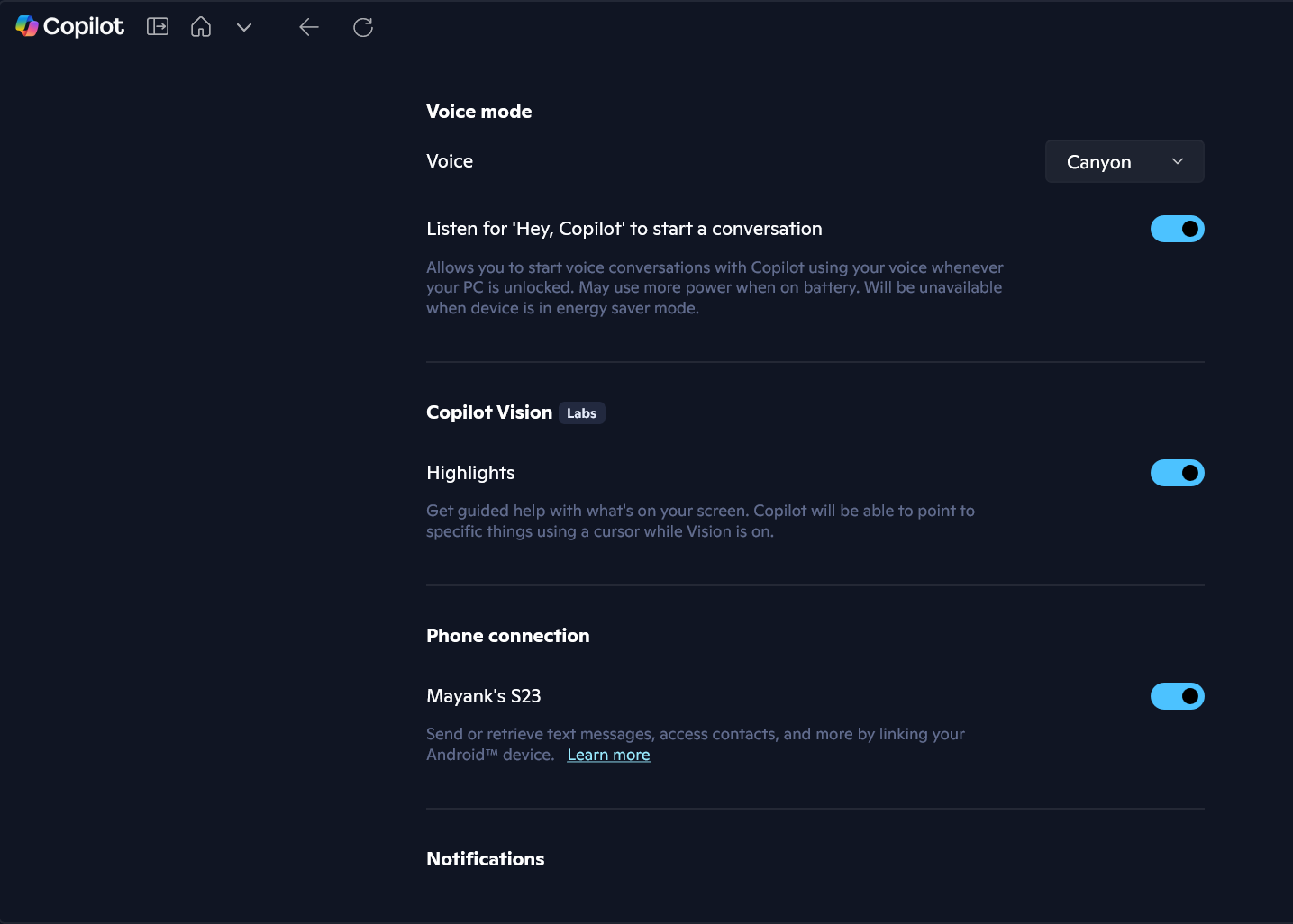The image size is (1293, 924).
Task: Click the Notifications section heading
Action: coord(485,859)
